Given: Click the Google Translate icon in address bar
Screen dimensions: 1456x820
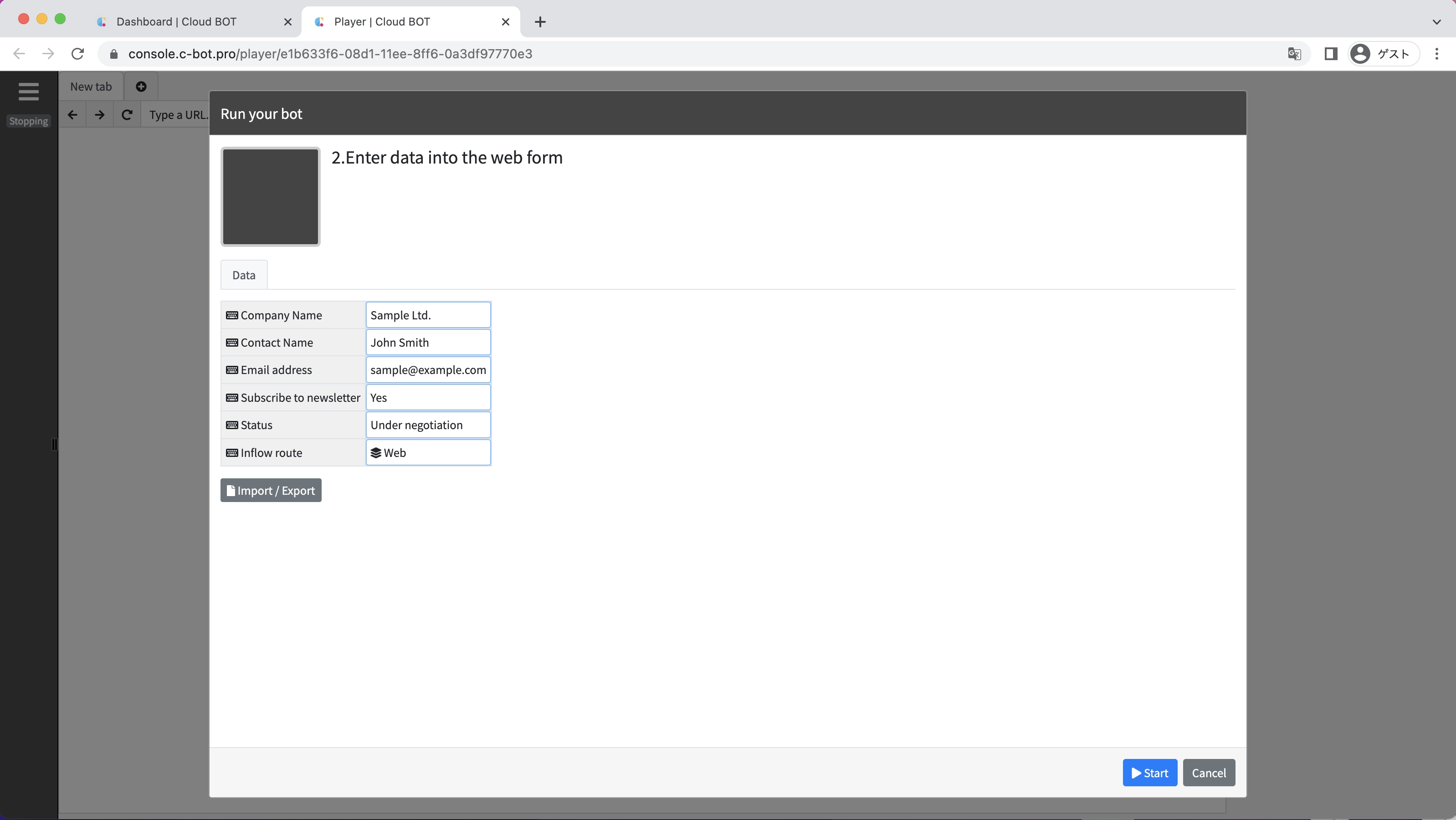Looking at the screenshot, I should [1294, 54].
